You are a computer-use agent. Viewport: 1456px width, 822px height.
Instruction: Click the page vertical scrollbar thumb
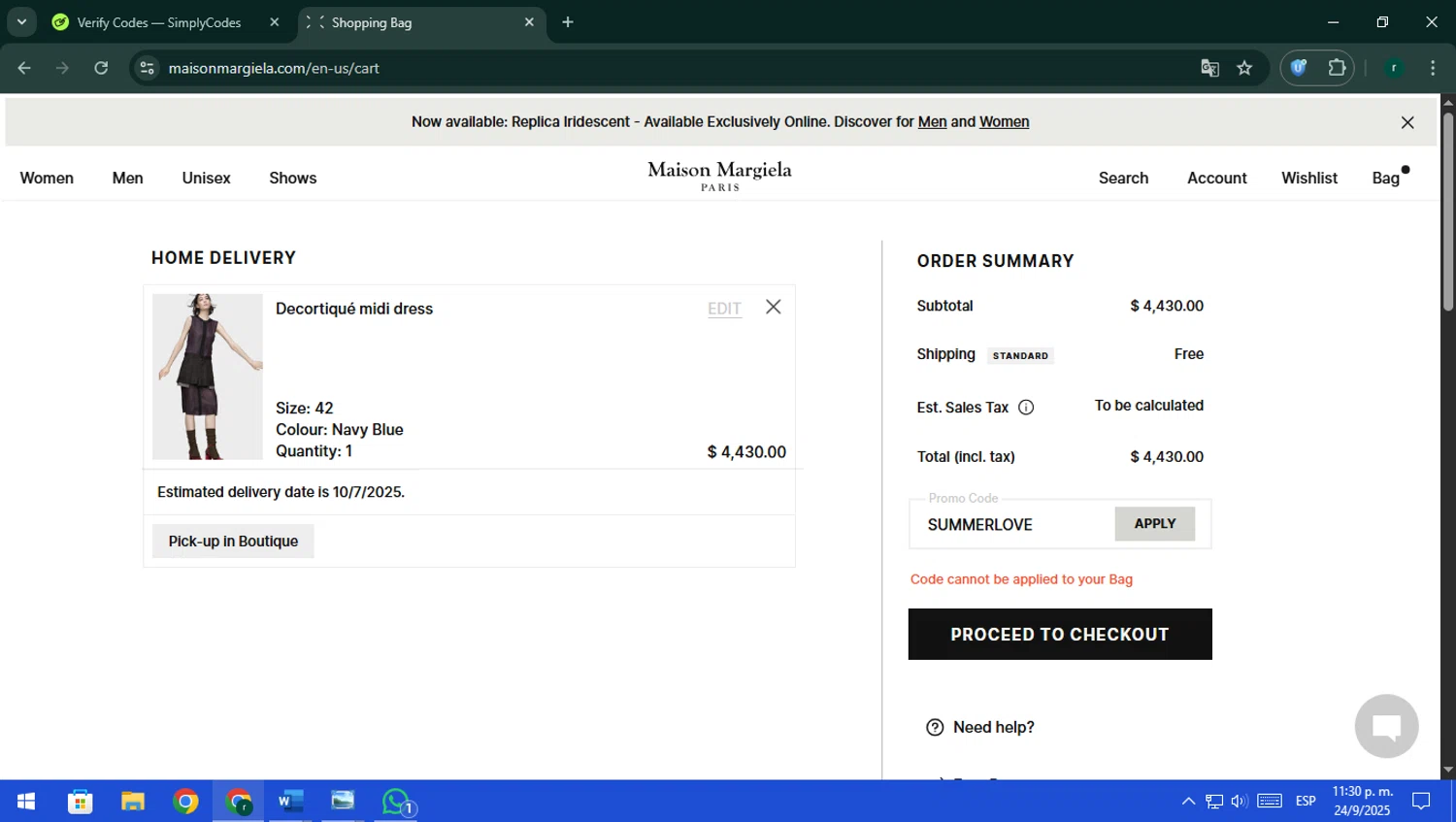coord(1447,212)
